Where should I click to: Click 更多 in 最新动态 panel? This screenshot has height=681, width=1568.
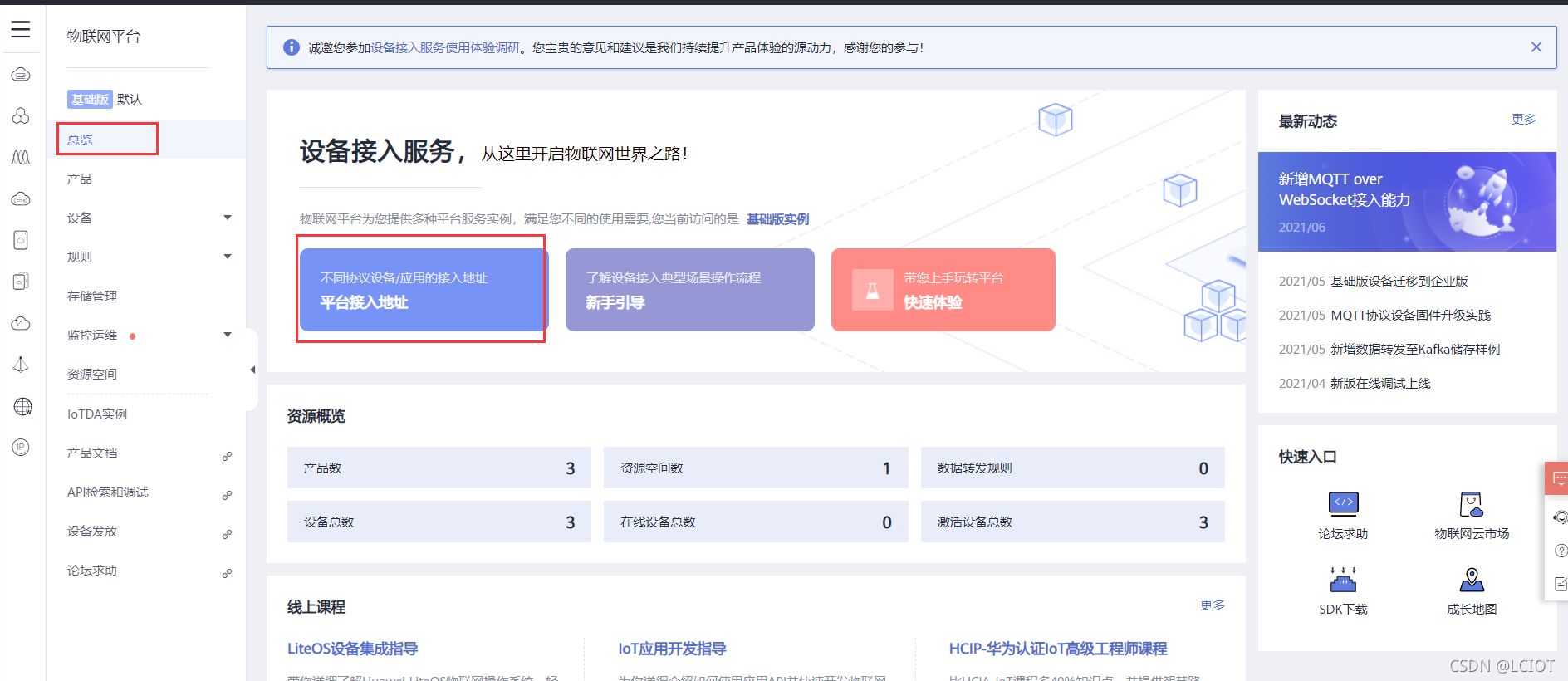(x=1524, y=119)
